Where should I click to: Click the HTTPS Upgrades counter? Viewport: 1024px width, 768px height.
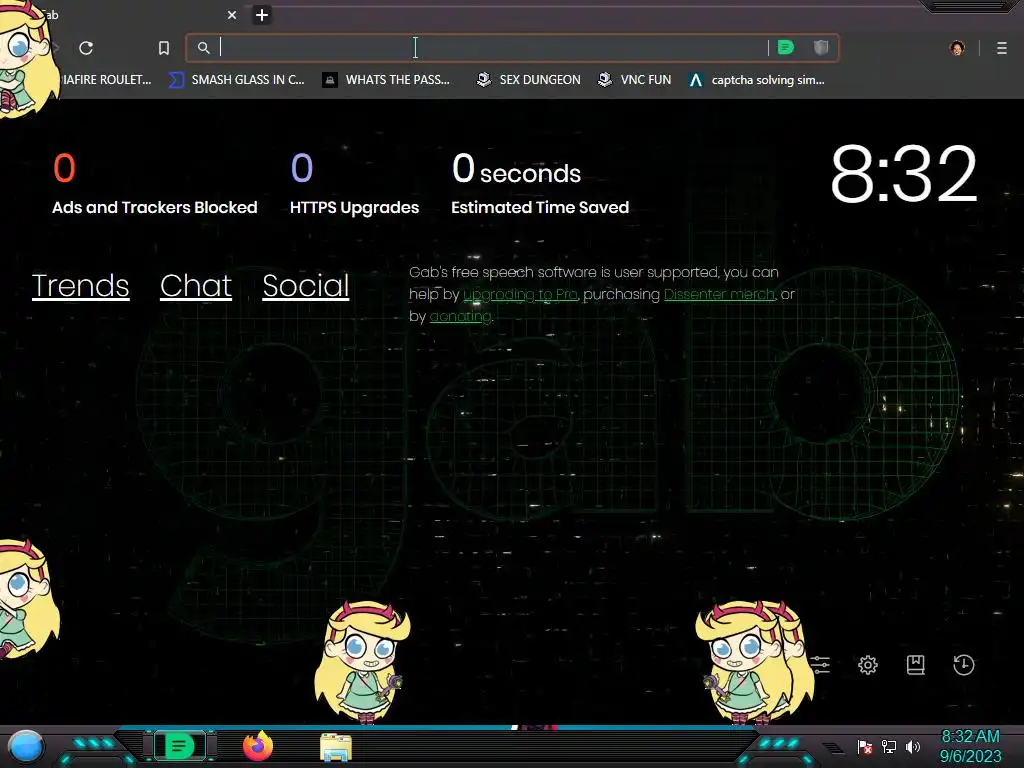pos(355,184)
